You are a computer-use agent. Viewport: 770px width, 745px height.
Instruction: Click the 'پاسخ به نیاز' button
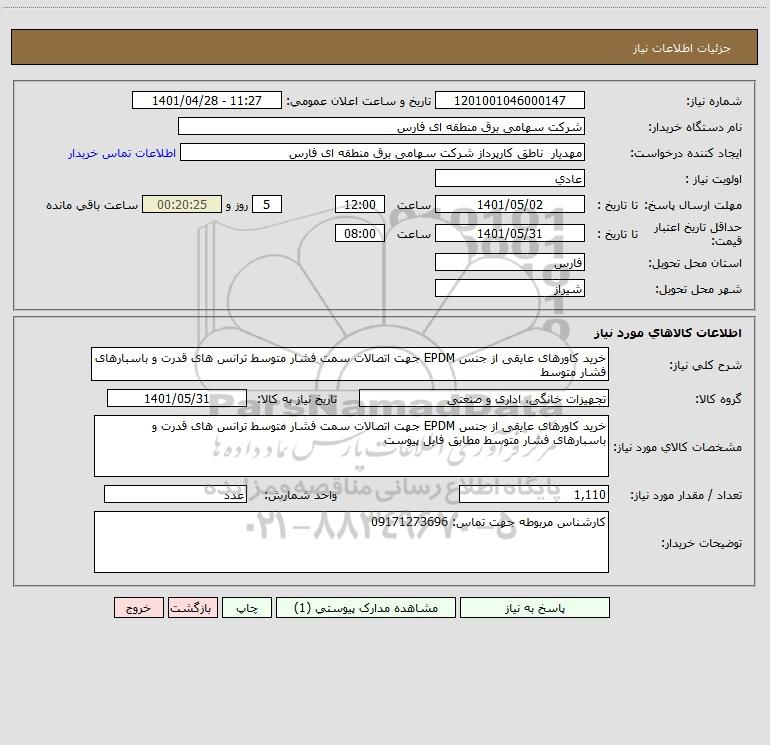pos(535,608)
